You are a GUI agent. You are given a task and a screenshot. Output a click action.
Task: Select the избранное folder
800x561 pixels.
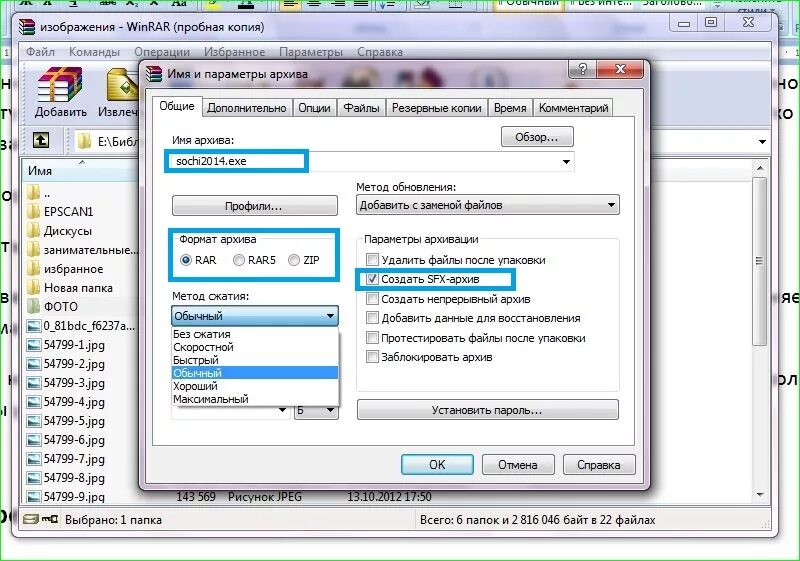click(65, 269)
